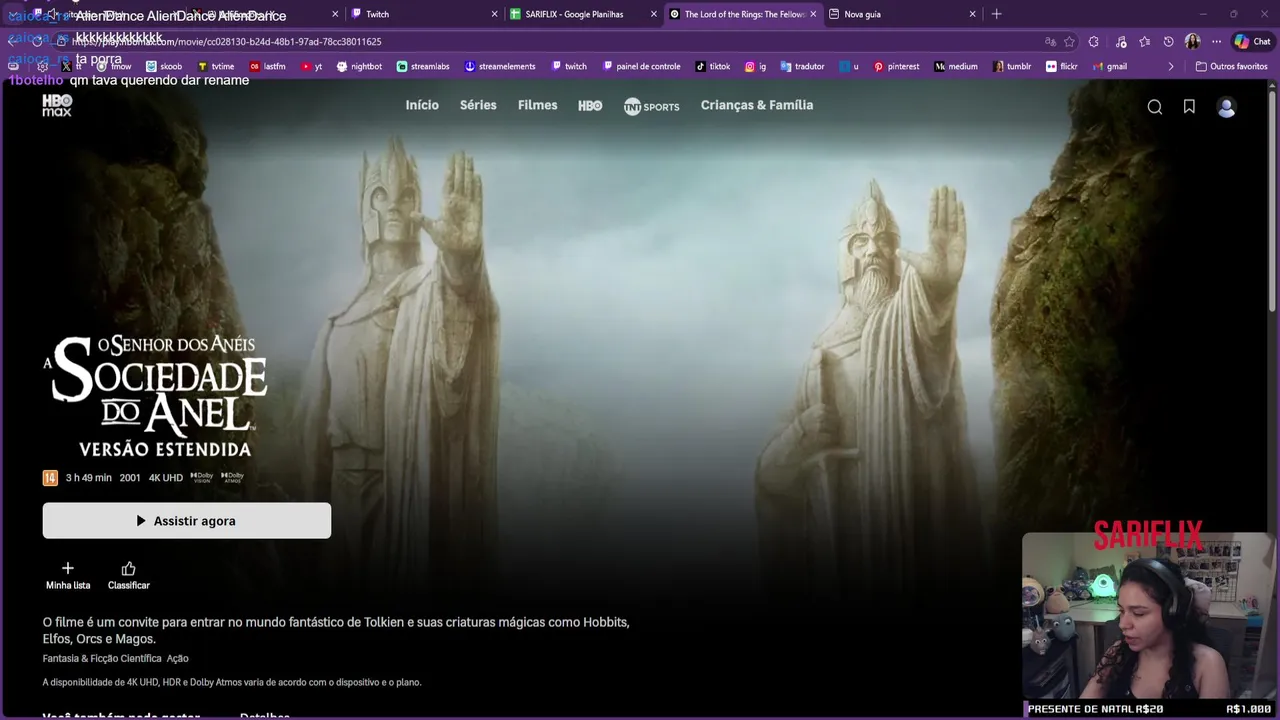Click the media music note toolbar icon
The image size is (1280, 720).
click(1120, 42)
